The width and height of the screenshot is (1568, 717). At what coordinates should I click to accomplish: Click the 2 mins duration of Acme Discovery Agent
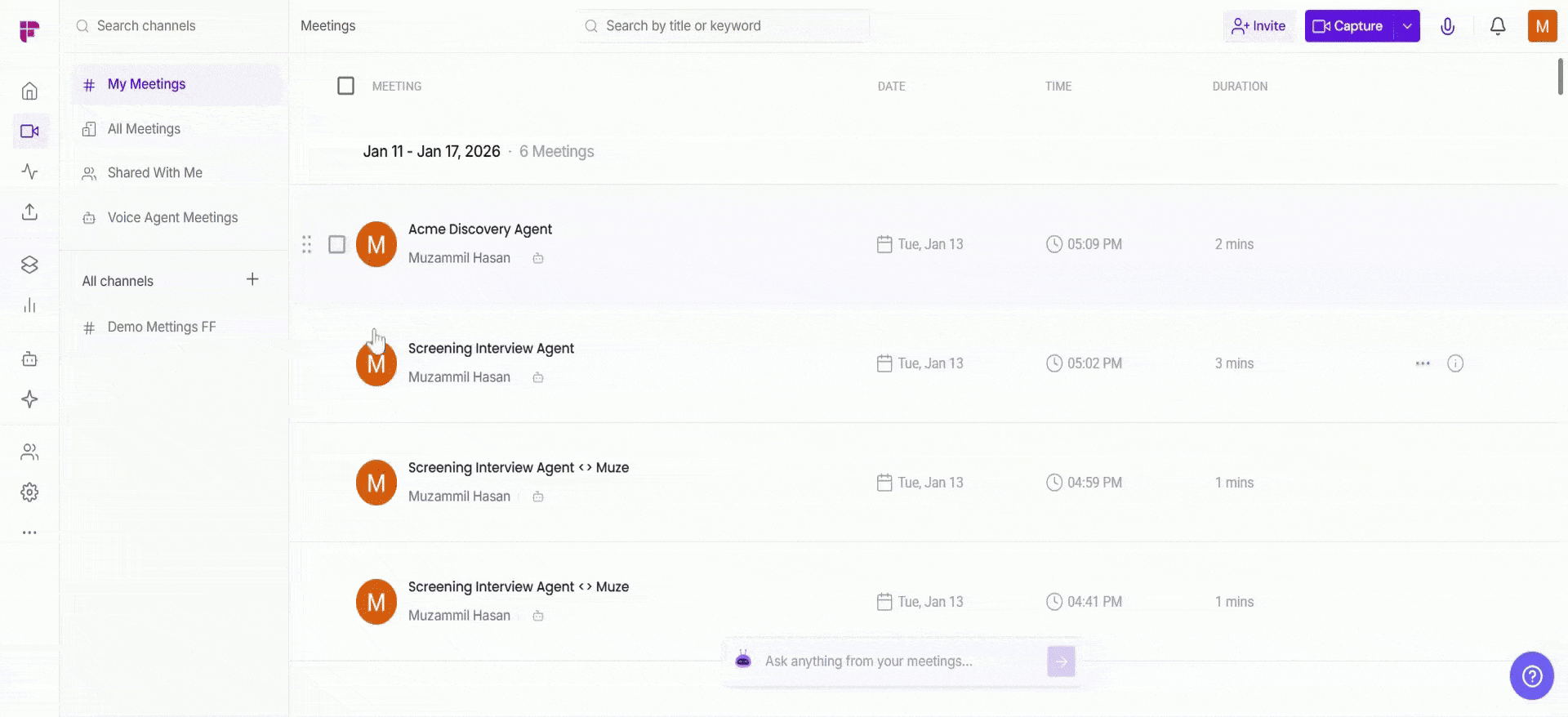pos(1234,244)
